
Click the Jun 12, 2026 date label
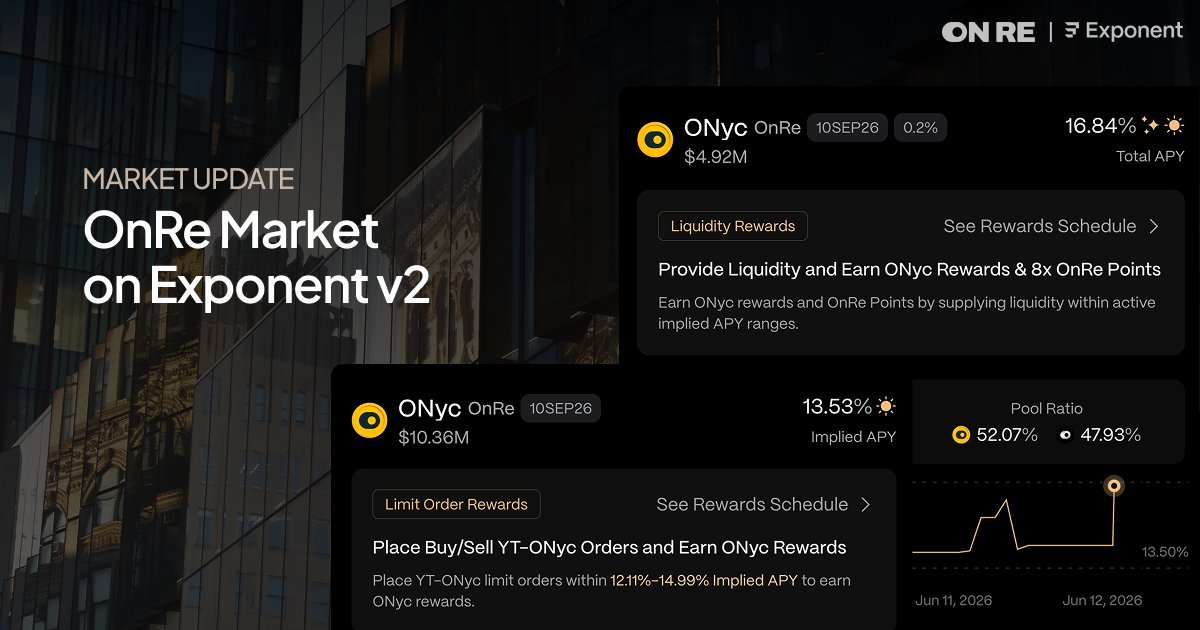coord(1102,600)
